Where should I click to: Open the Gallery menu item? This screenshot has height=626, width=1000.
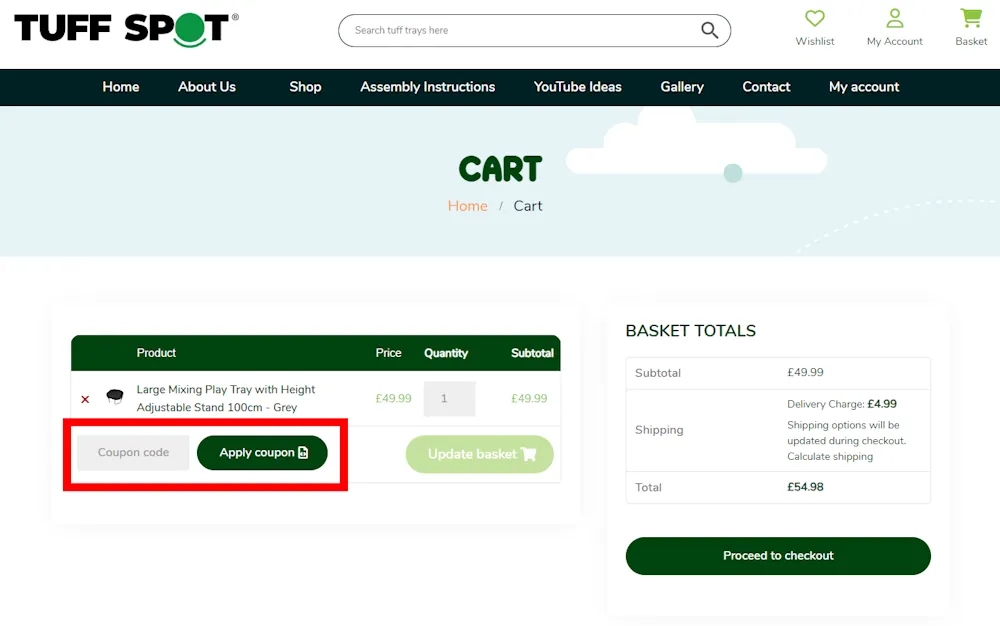point(682,87)
